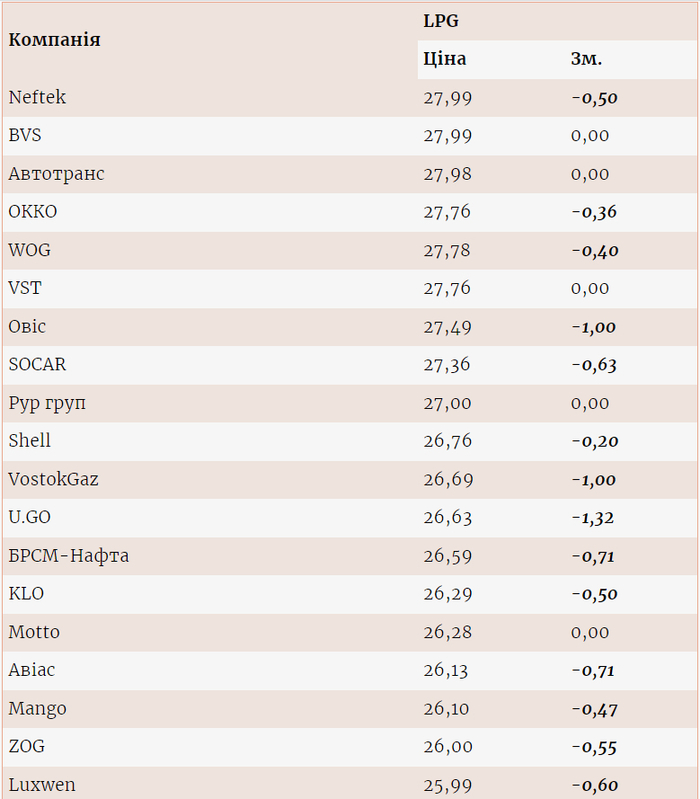Click the БРСМ-Нафта company name

coord(68,555)
